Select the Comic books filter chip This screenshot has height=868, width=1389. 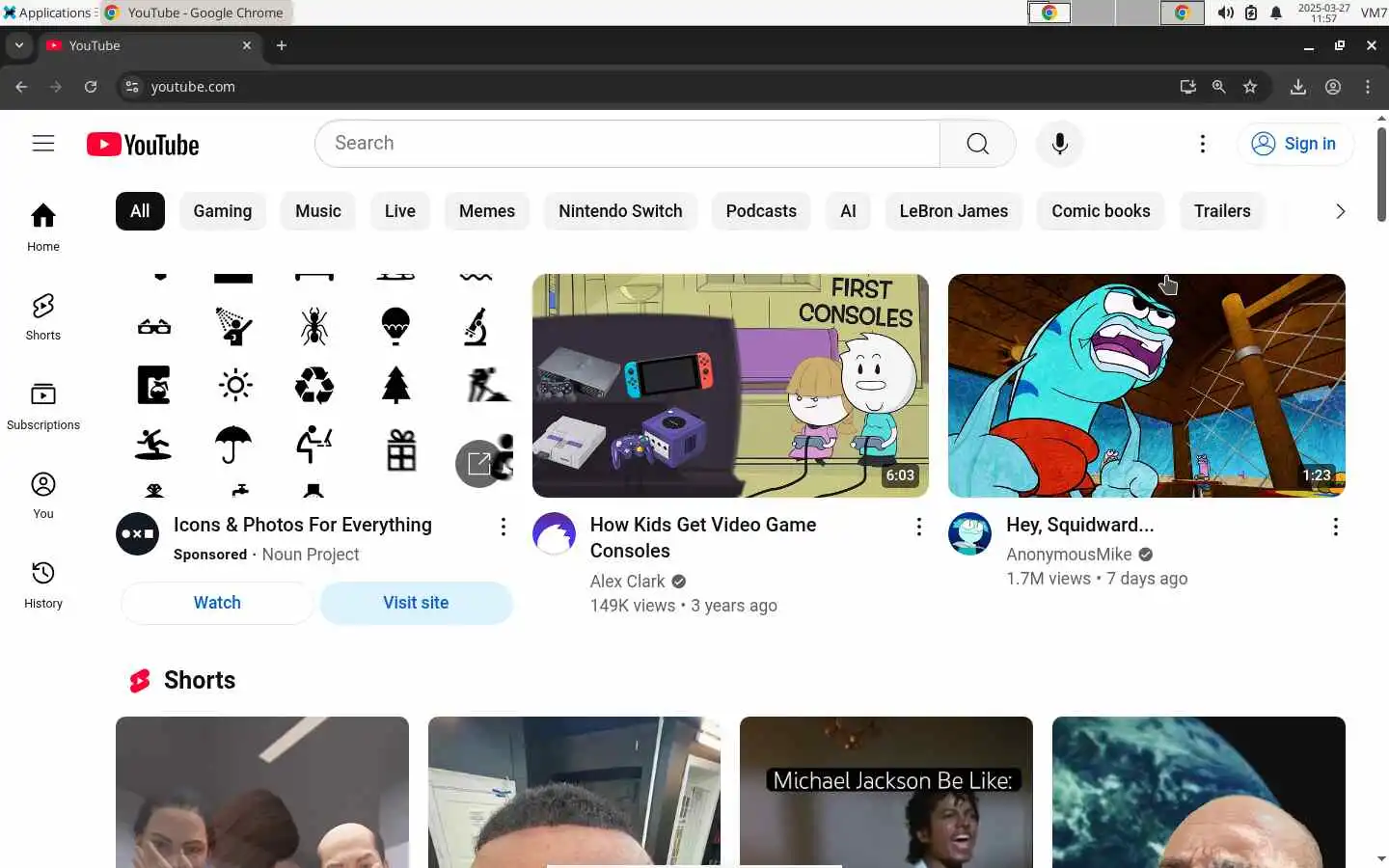[1101, 211]
